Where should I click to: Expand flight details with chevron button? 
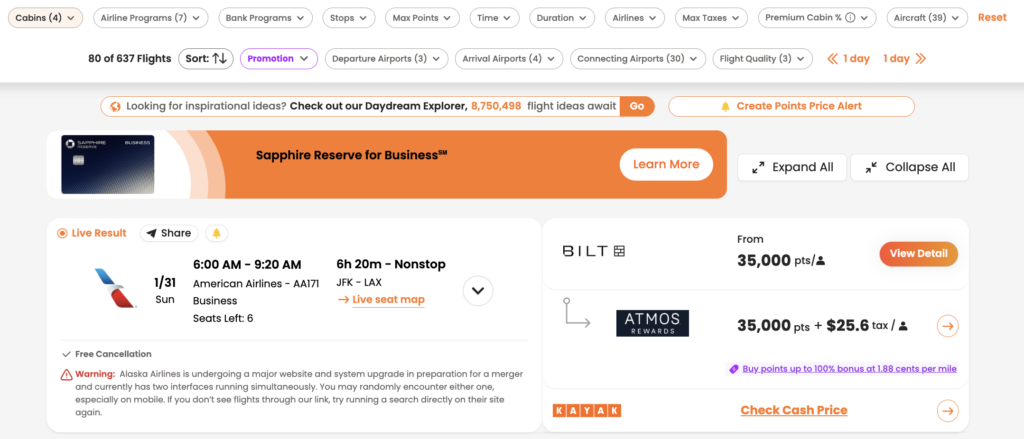[478, 291]
